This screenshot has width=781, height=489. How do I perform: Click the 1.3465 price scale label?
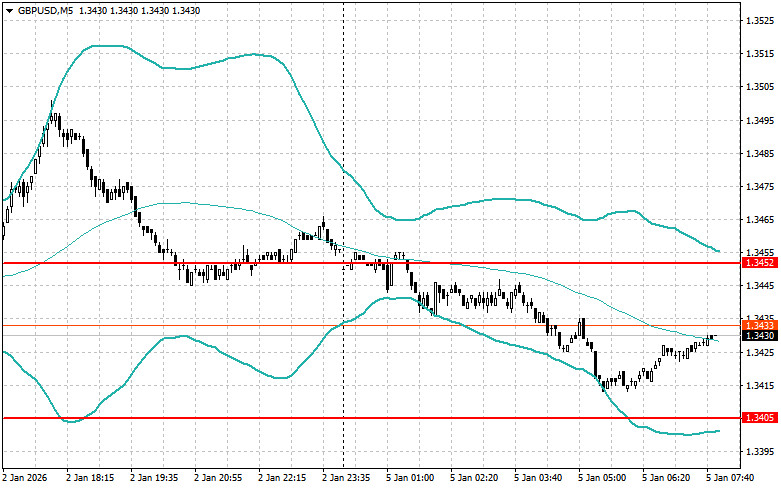(759, 220)
